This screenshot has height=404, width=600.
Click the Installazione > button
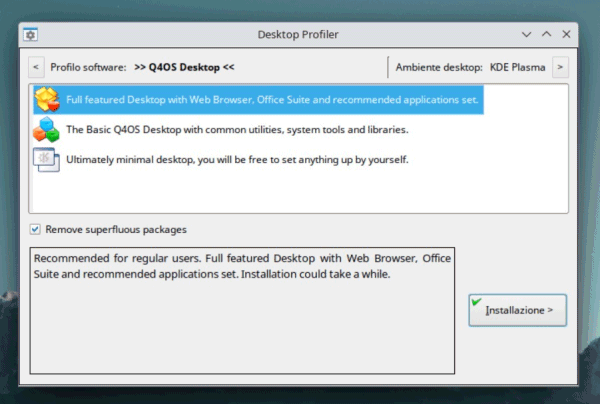[x=517, y=310]
